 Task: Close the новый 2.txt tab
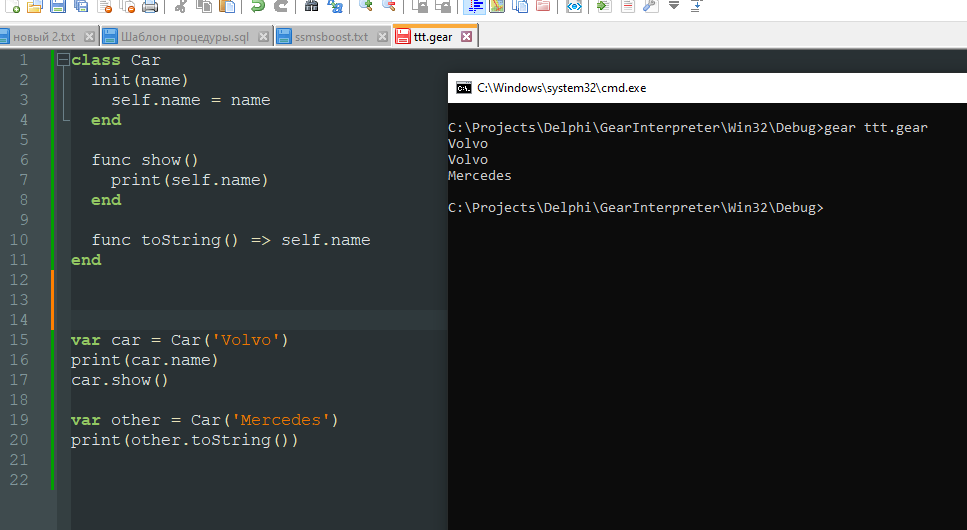click(89, 36)
